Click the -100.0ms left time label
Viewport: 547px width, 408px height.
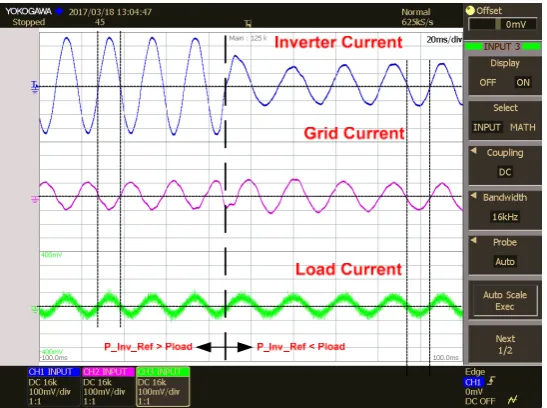(x=54, y=357)
